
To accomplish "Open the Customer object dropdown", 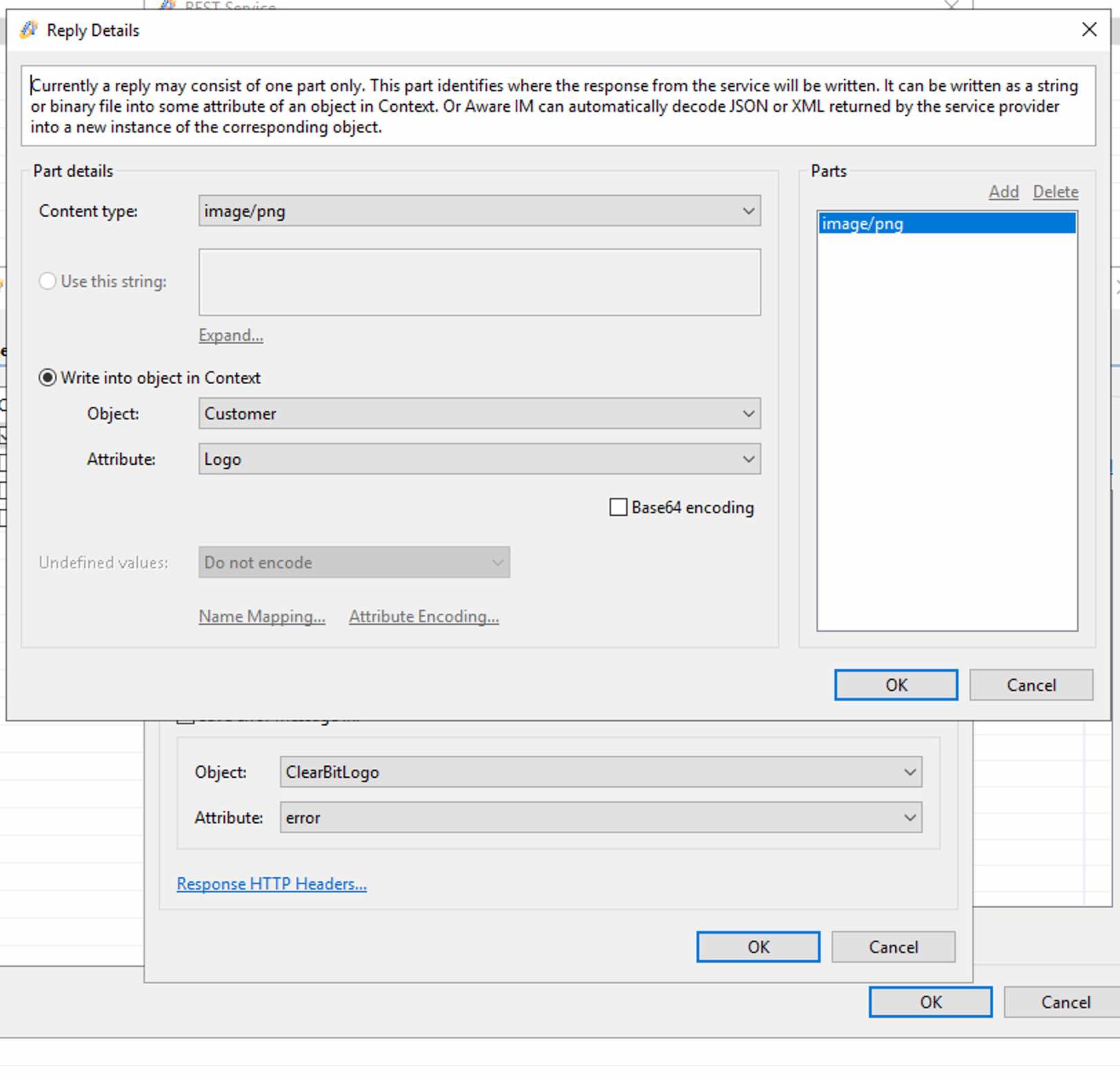I will [479, 414].
